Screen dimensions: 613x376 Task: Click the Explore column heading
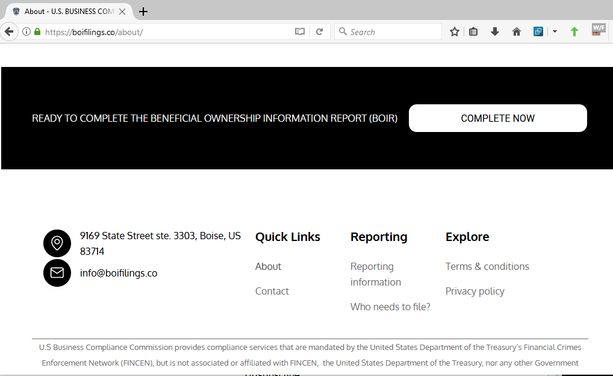467,237
